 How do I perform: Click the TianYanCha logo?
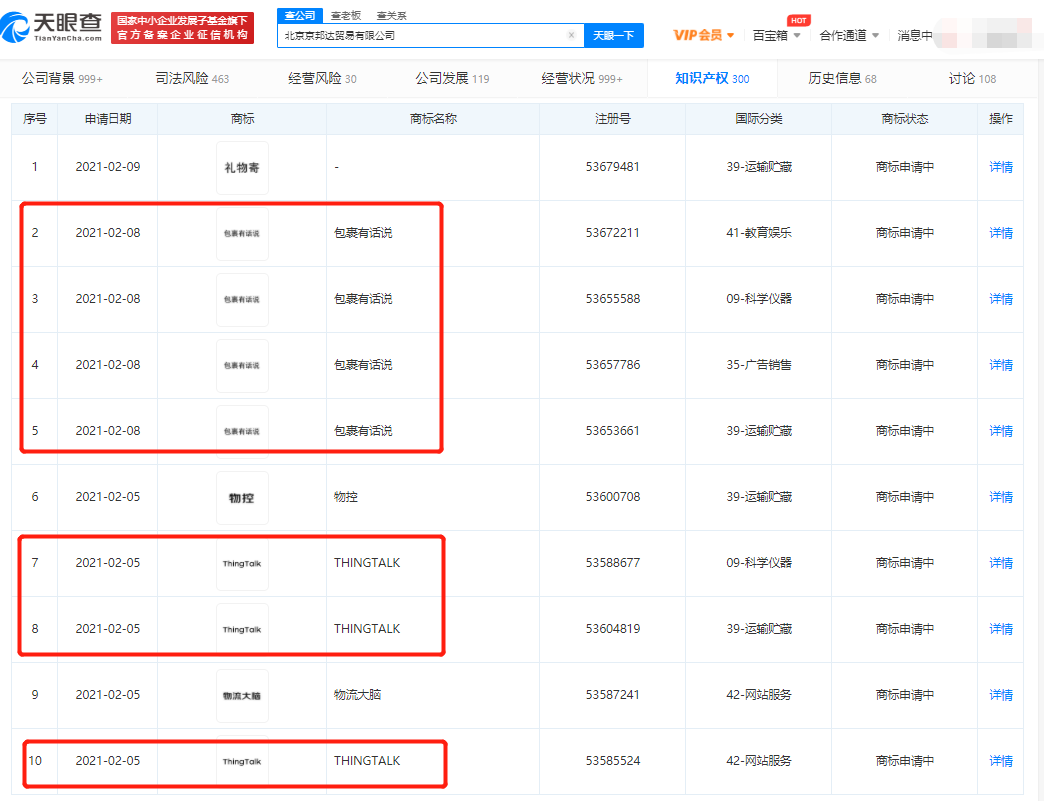click(x=55, y=27)
